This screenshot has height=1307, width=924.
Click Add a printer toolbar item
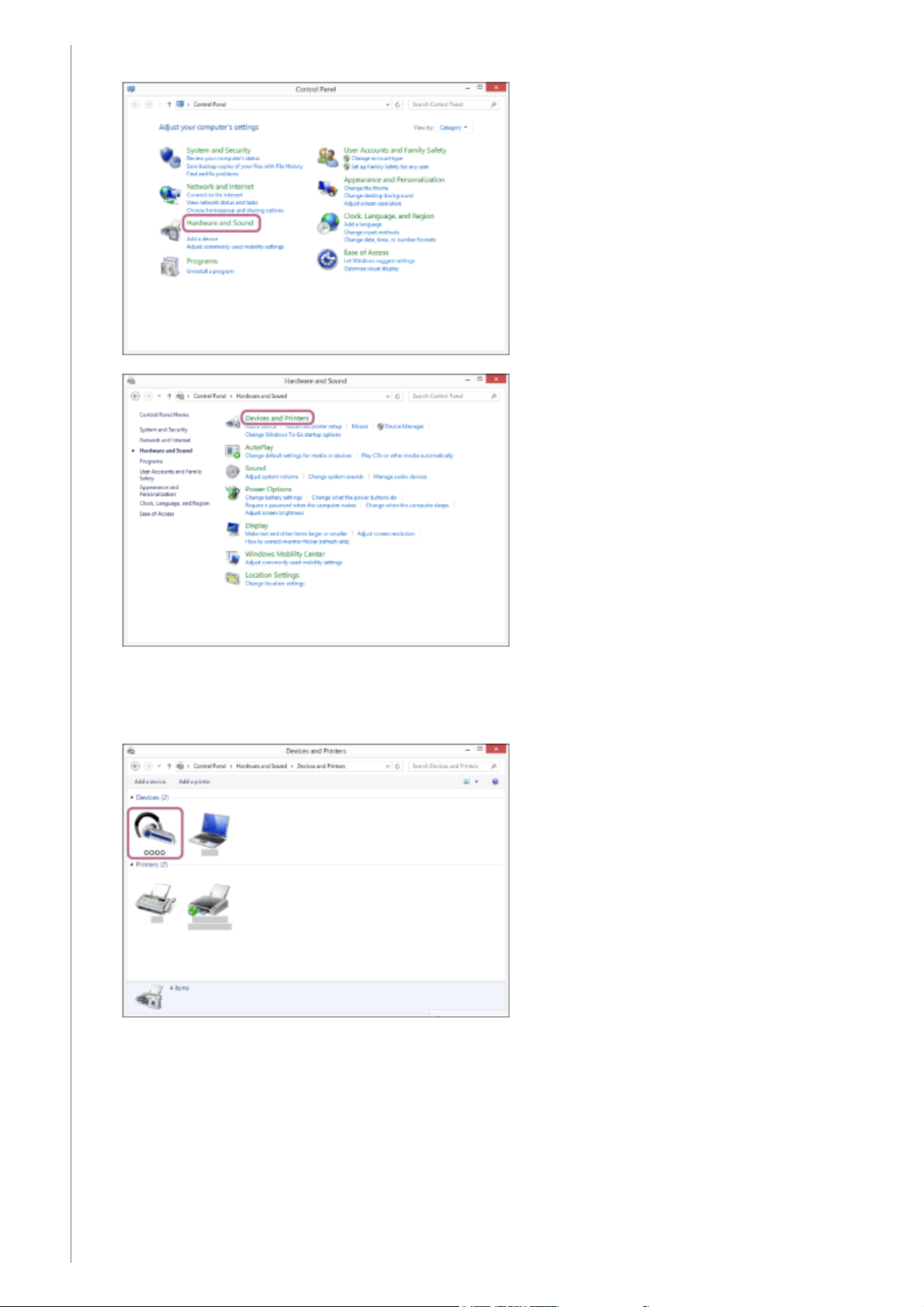pos(195,782)
